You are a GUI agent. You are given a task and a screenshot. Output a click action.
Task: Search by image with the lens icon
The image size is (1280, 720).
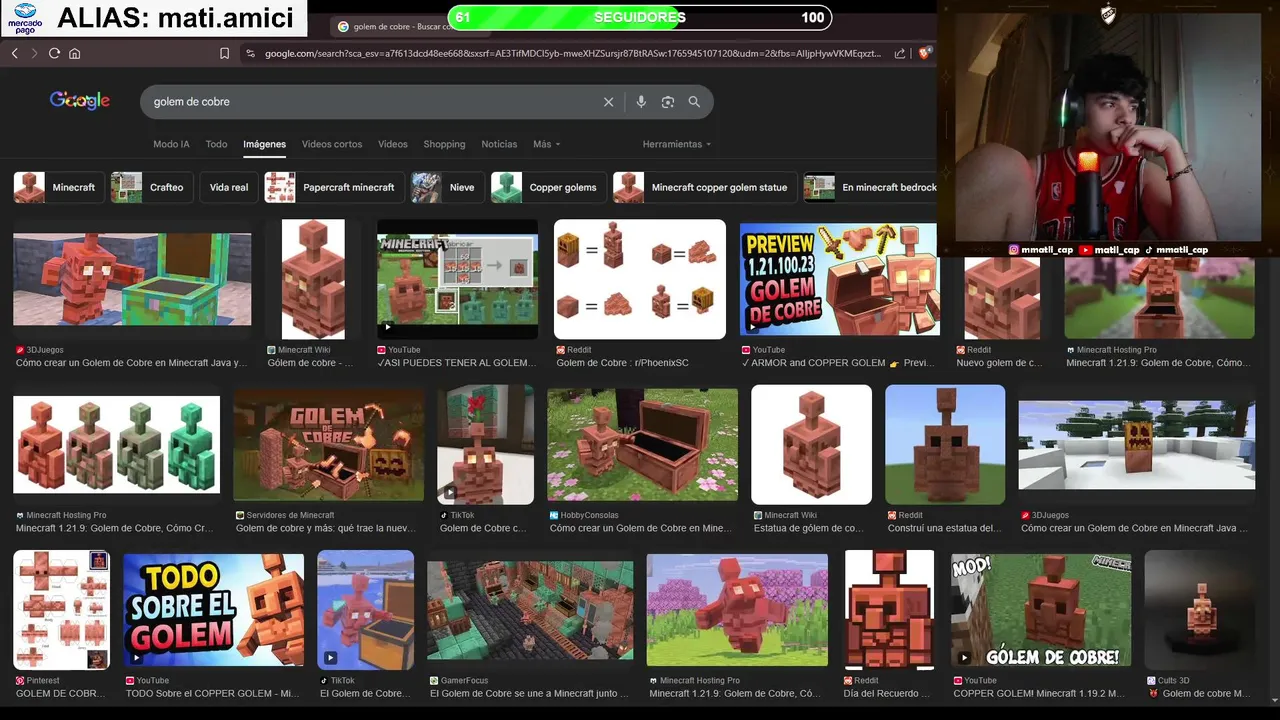point(667,102)
